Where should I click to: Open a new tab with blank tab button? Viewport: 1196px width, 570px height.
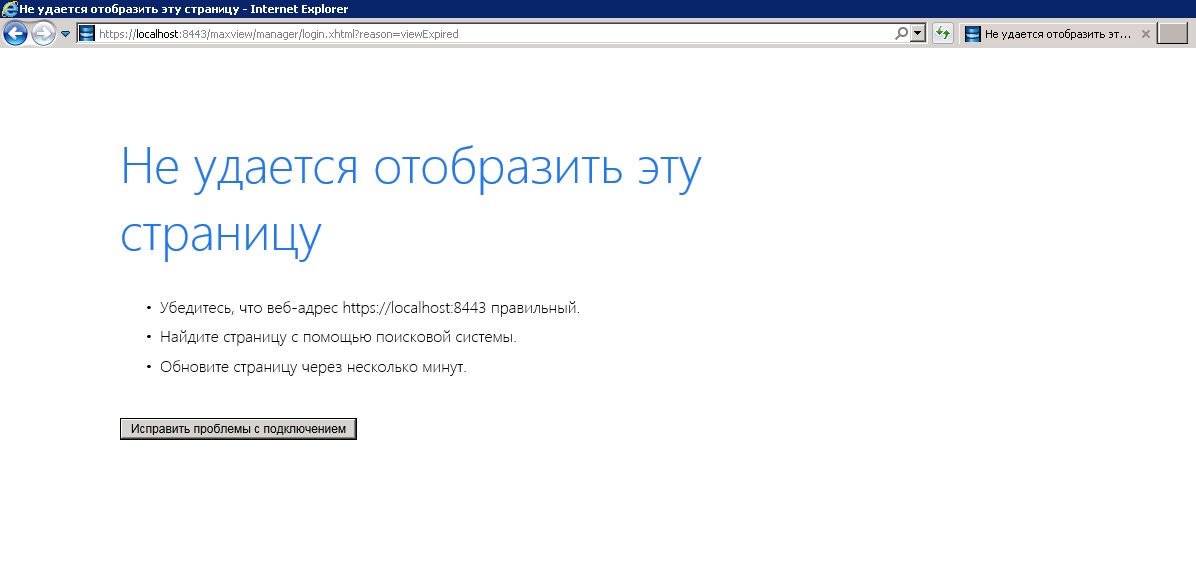[x=1172, y=34]
